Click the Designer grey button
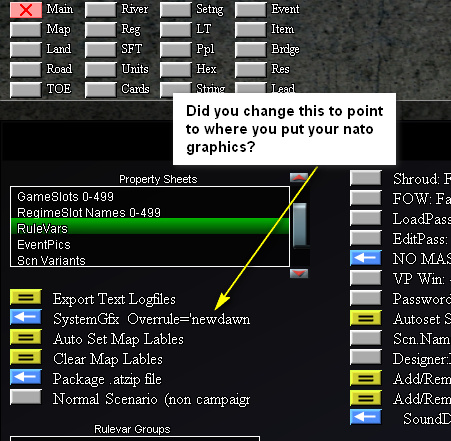The width and height of the screenshot is (451, 441). 366,358
